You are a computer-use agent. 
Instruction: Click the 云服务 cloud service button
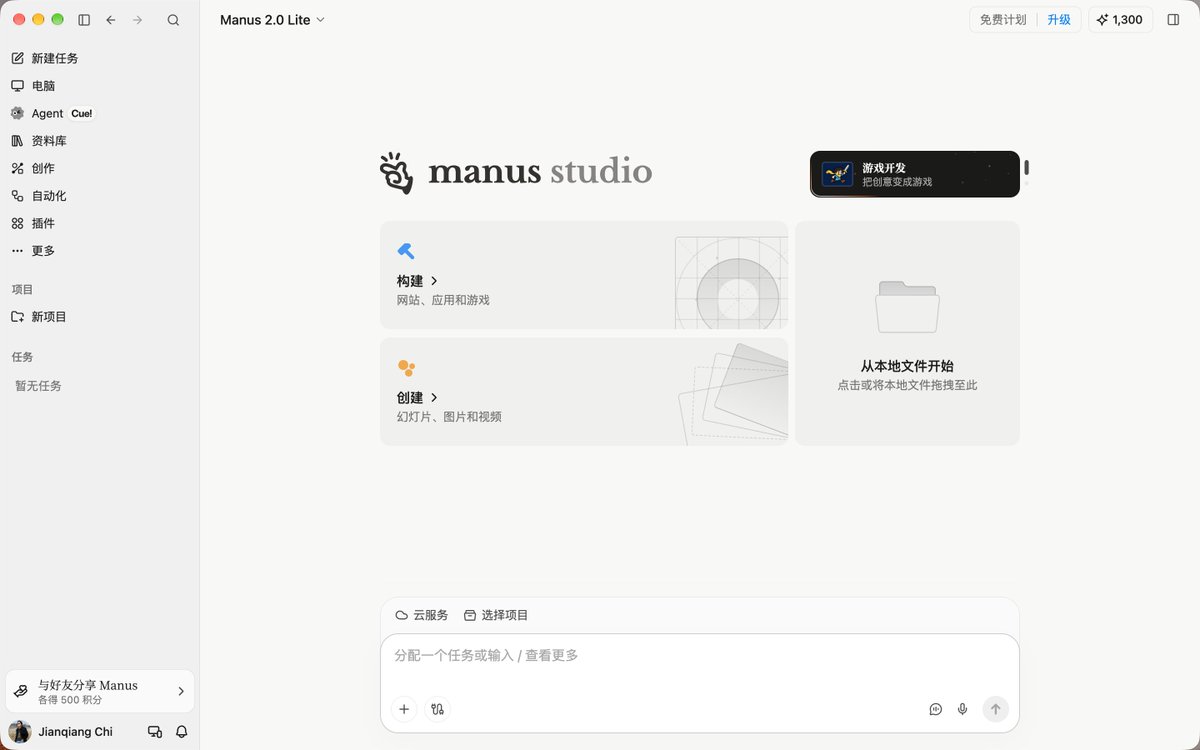click(422, 615)
